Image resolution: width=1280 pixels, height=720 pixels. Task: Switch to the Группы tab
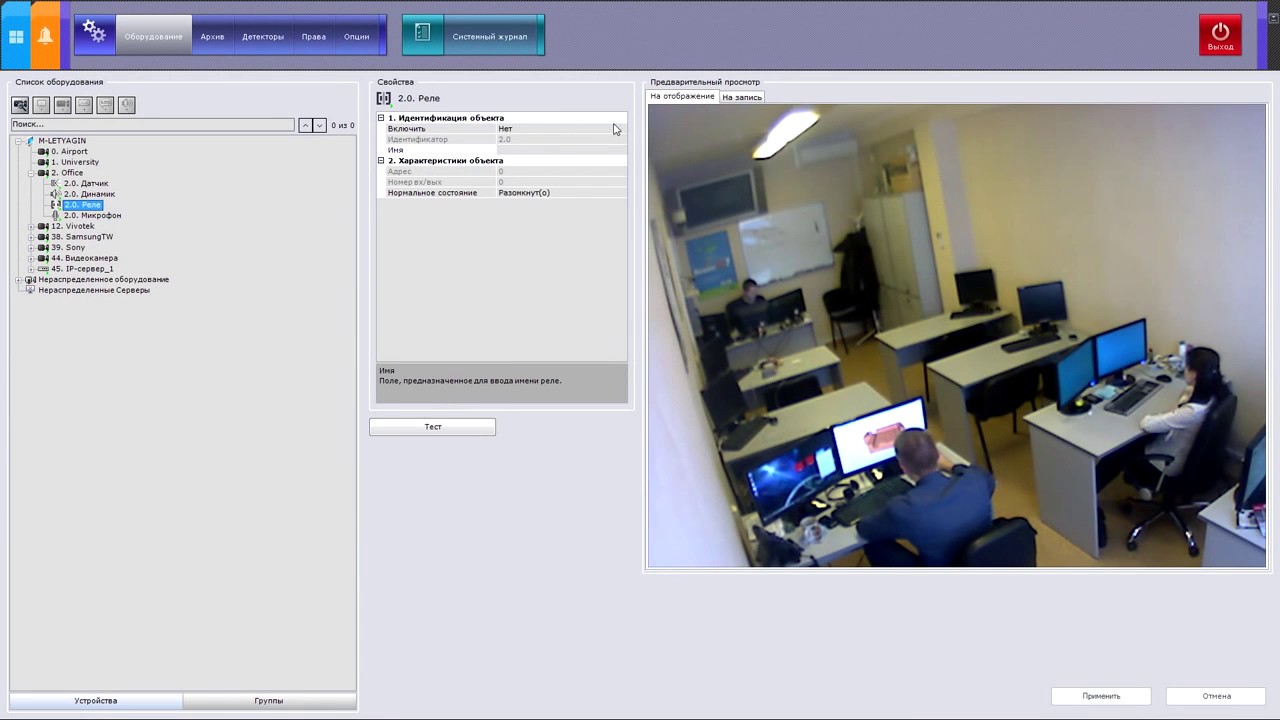[269, 701]
